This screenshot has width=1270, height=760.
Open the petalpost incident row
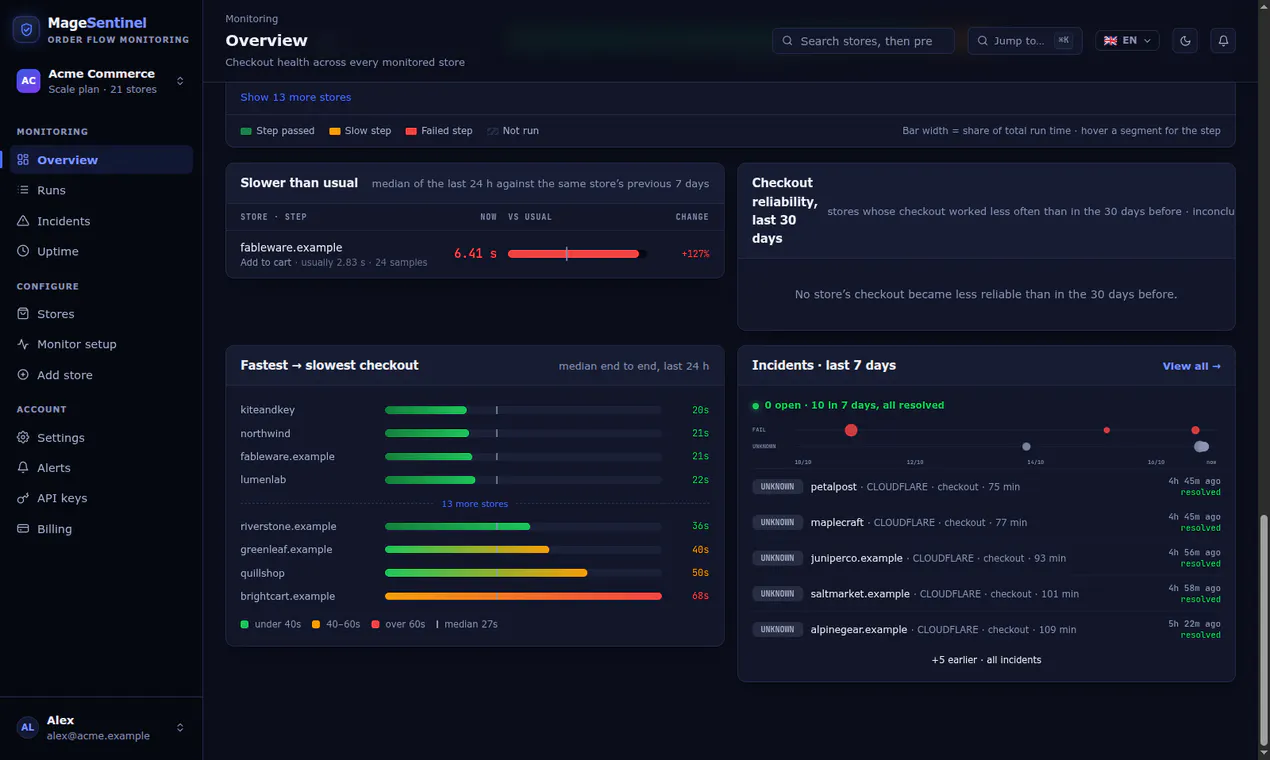986,487
